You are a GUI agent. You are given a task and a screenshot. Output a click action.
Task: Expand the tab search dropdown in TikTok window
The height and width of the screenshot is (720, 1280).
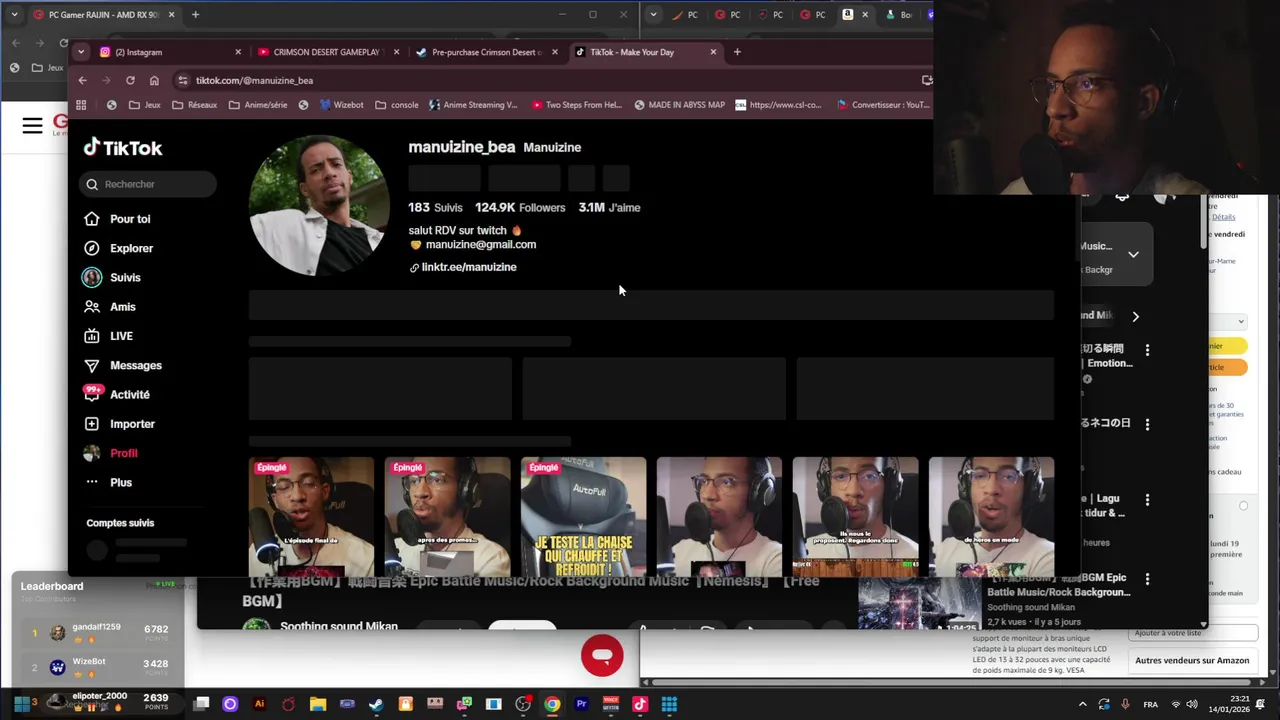[x=80, y=52]
